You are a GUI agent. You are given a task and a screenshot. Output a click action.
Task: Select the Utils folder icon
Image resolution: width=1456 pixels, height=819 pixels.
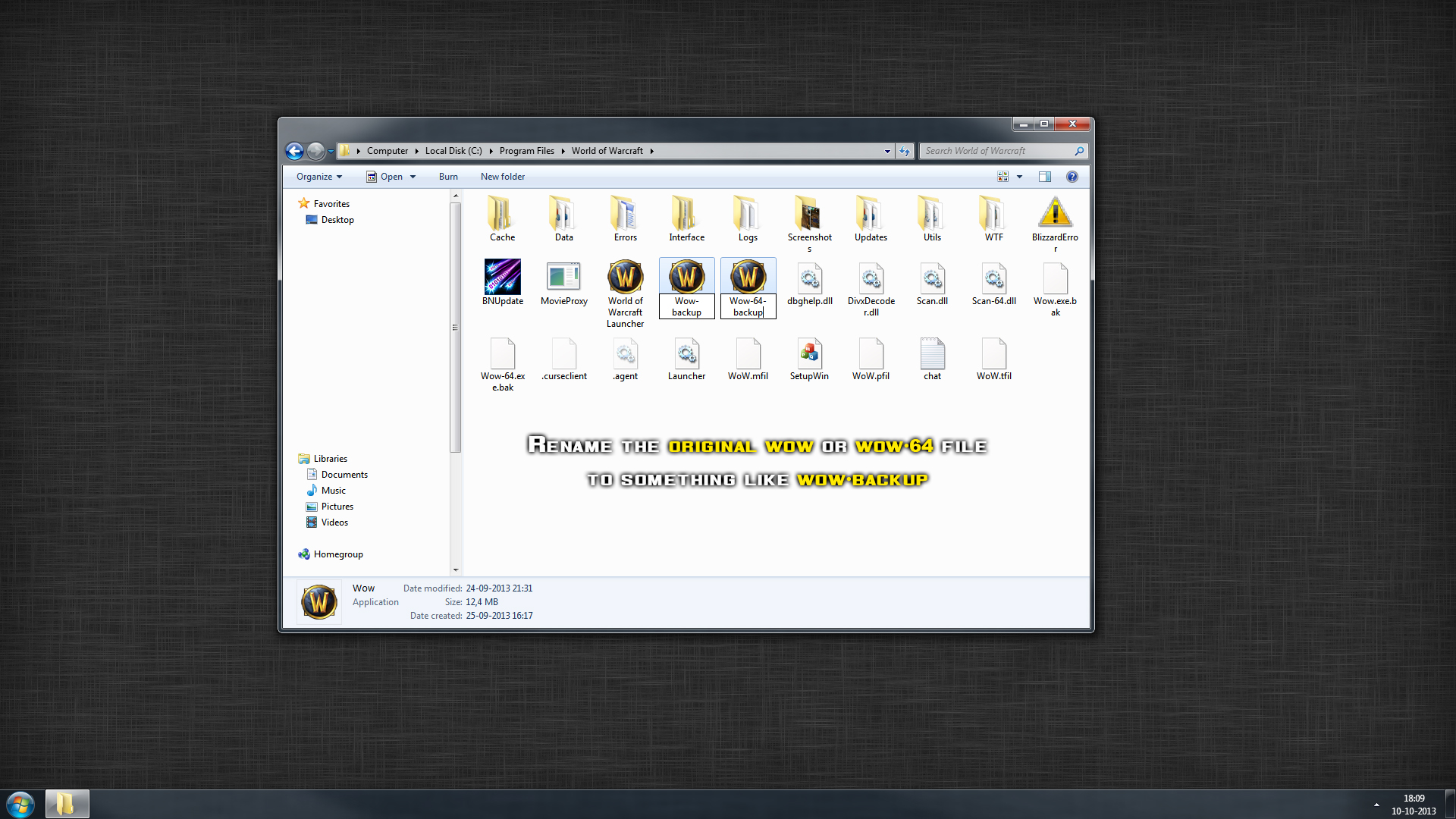pyautogui.click(x=932, y=213)
